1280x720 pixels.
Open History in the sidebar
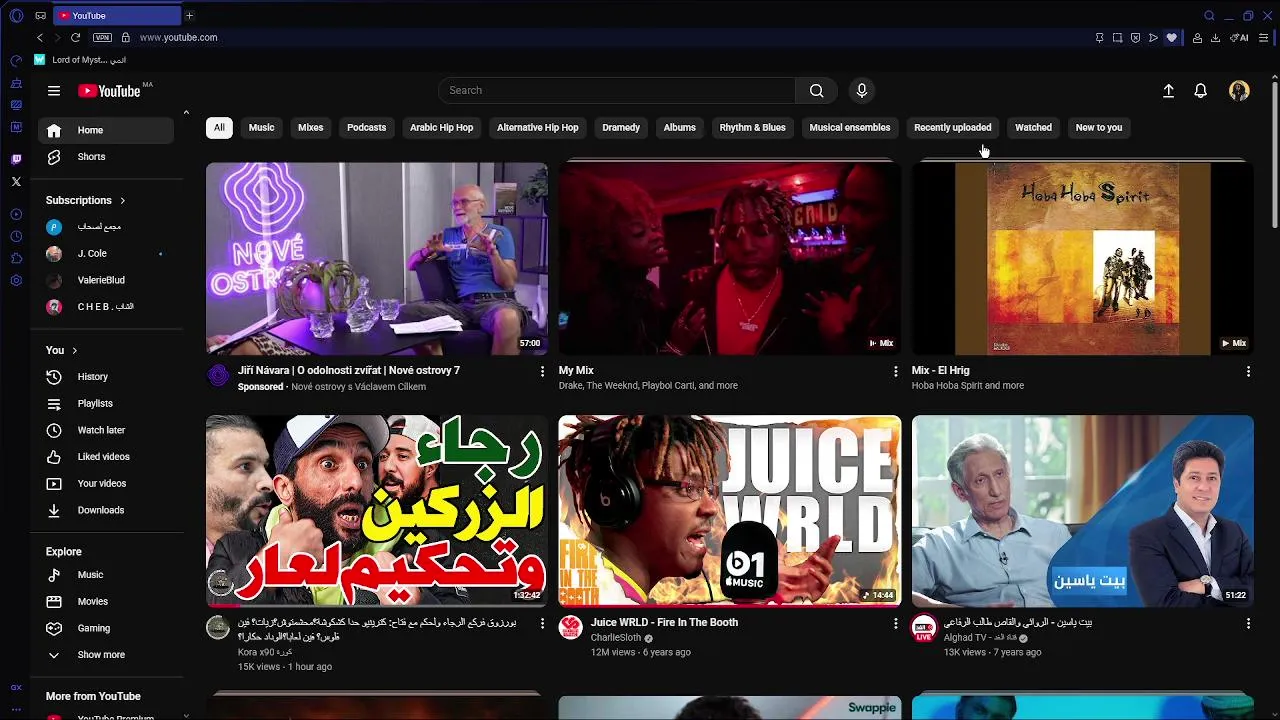click(106, 377)
